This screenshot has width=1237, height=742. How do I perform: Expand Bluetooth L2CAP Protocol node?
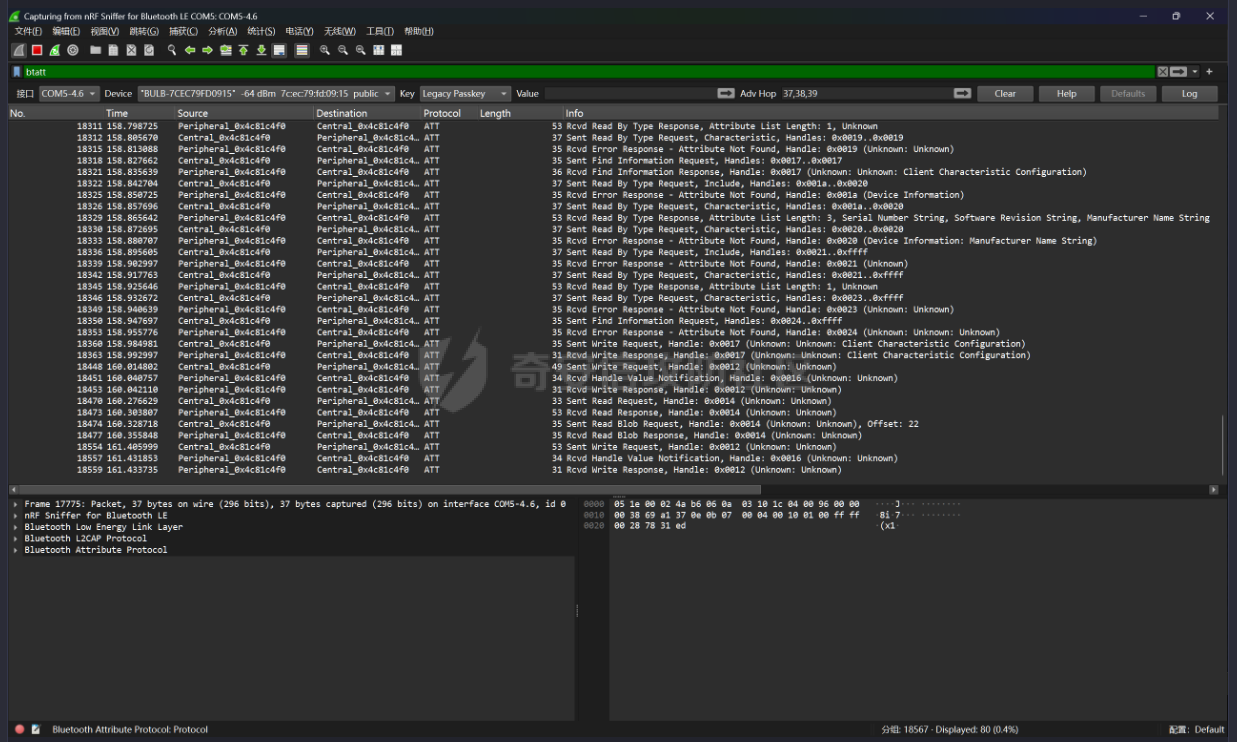click(15, 538)
